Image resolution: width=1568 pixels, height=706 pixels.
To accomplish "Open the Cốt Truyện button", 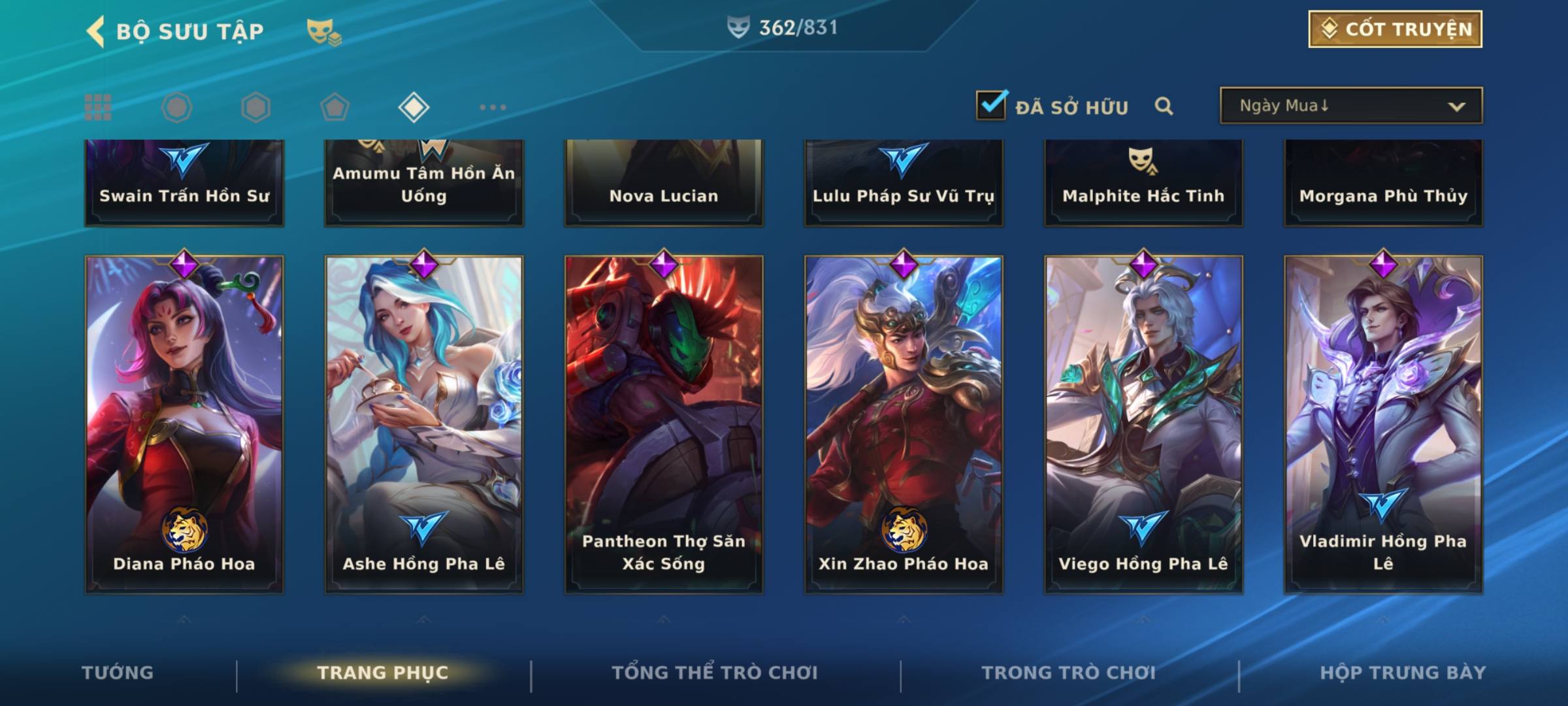I will pos(1395,29).
